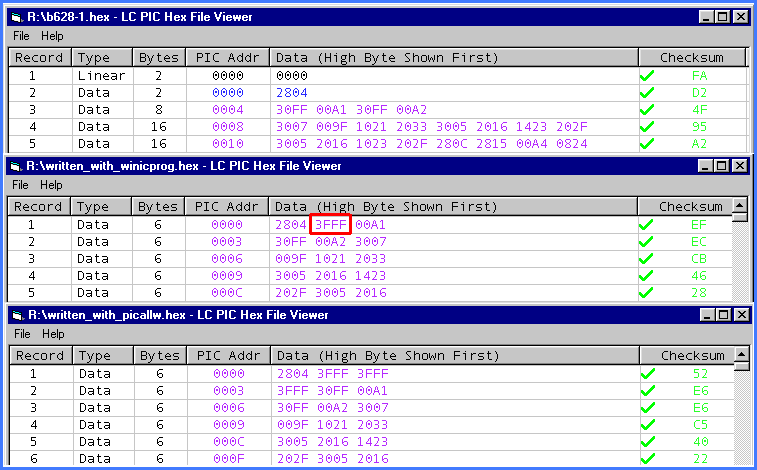Screen dimensions: 757x470
Task: Minimize the written_with_picallw.hex window
Action: click(707, 315)
